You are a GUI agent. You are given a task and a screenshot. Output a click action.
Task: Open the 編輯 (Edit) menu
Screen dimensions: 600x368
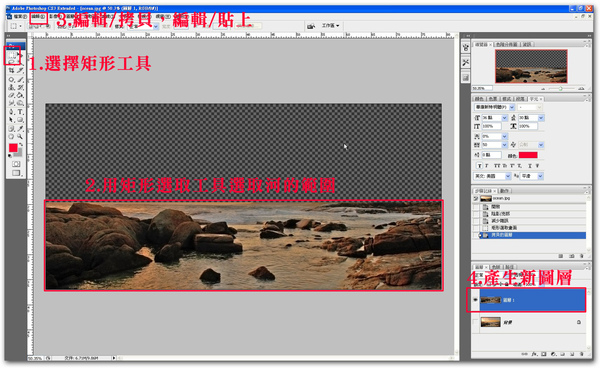click(x=38, y=16)
